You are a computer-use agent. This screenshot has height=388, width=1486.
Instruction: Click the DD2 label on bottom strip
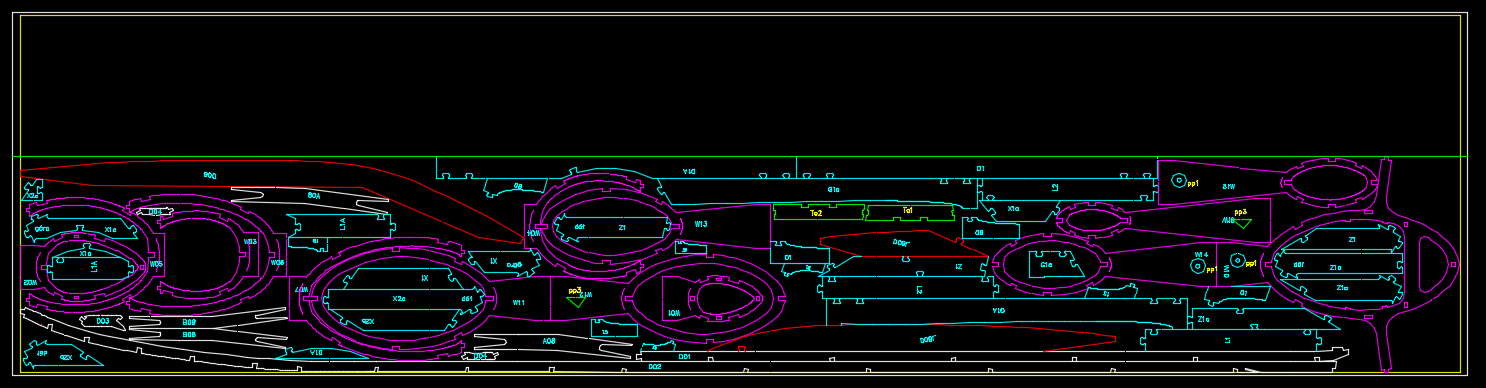pyautogui.click(x=655, y=367)
